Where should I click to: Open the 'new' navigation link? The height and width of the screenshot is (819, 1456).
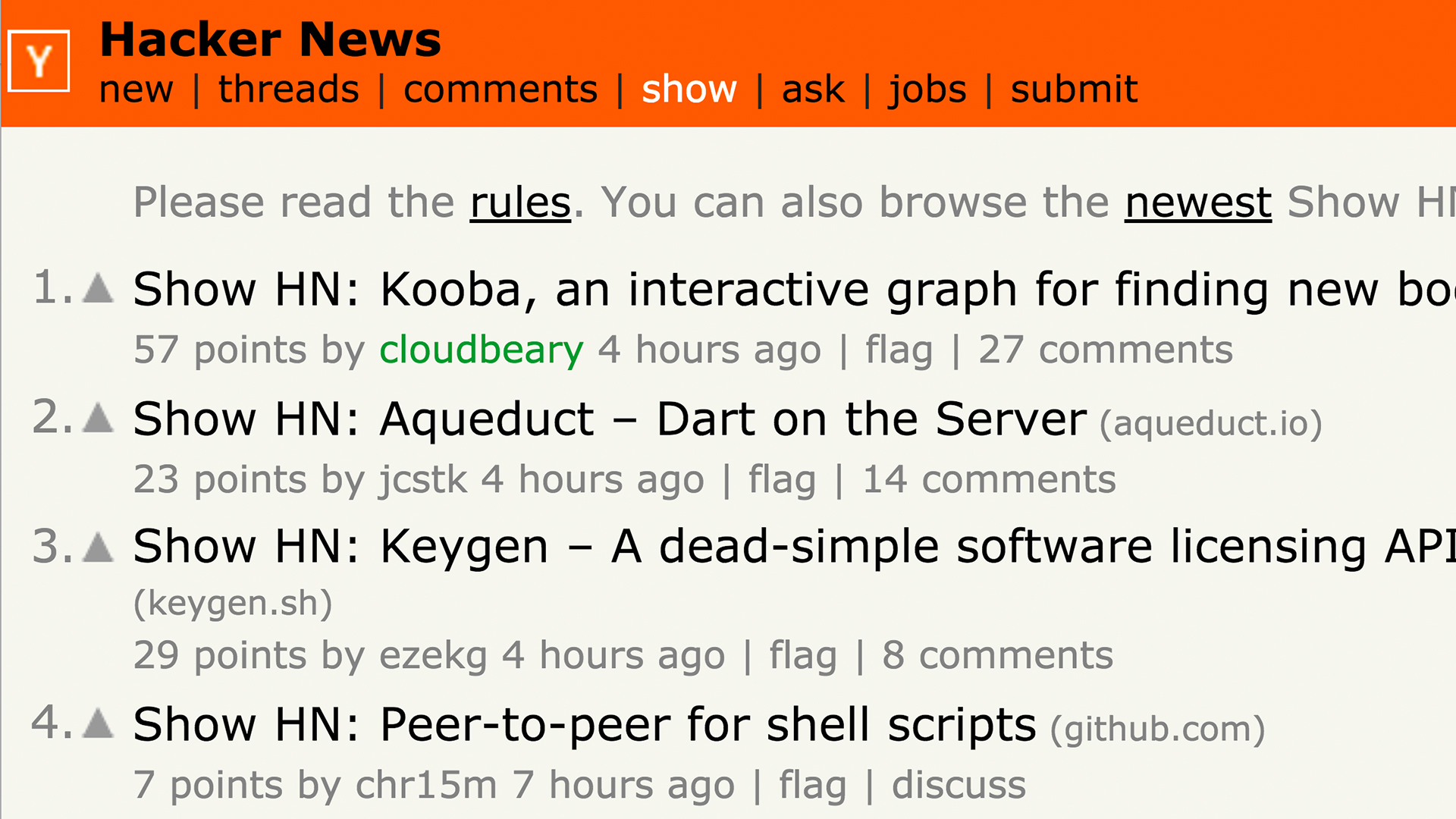[x=136, y=89]
